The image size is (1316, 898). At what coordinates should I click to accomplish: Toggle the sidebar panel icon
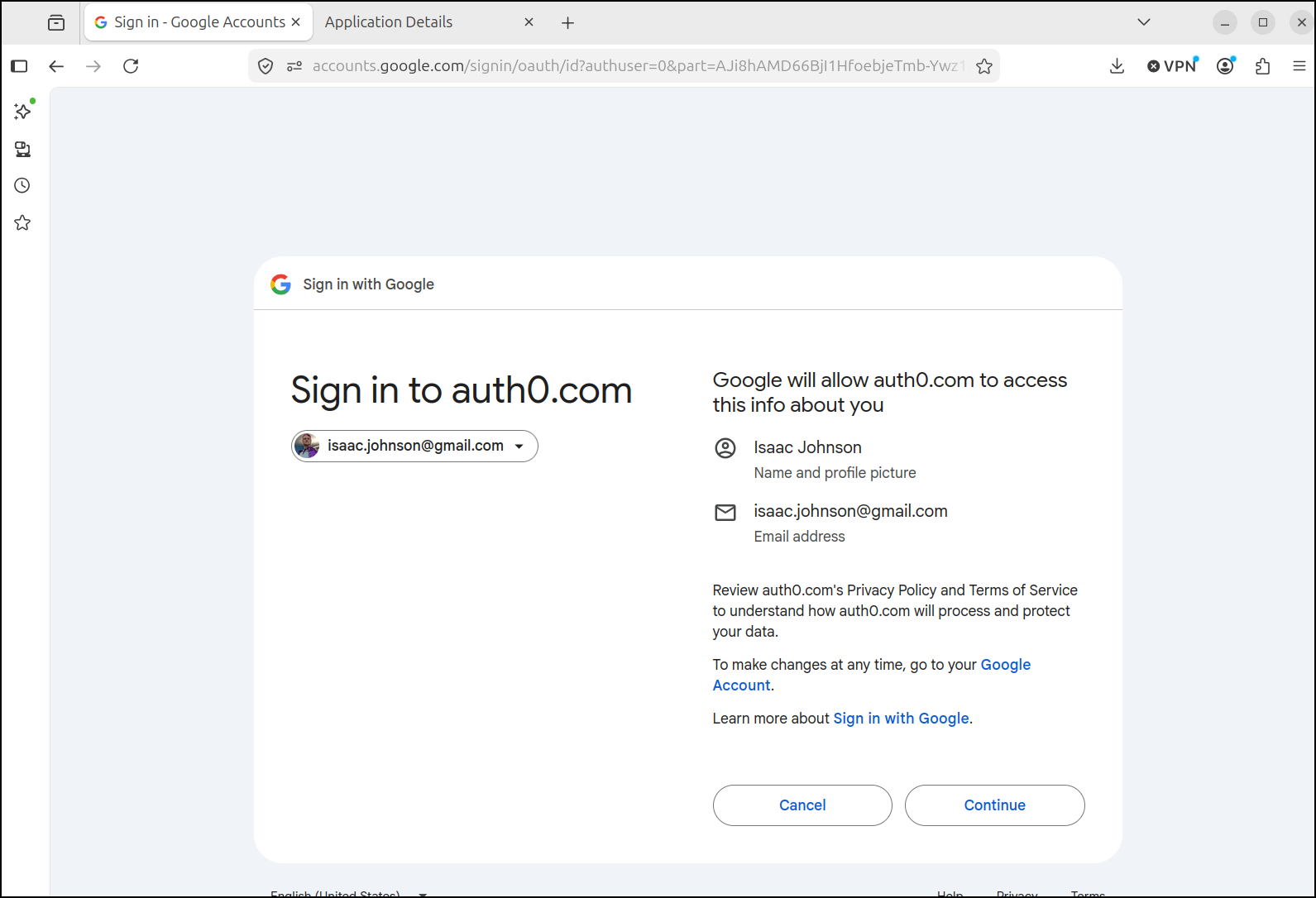[19, 66]
